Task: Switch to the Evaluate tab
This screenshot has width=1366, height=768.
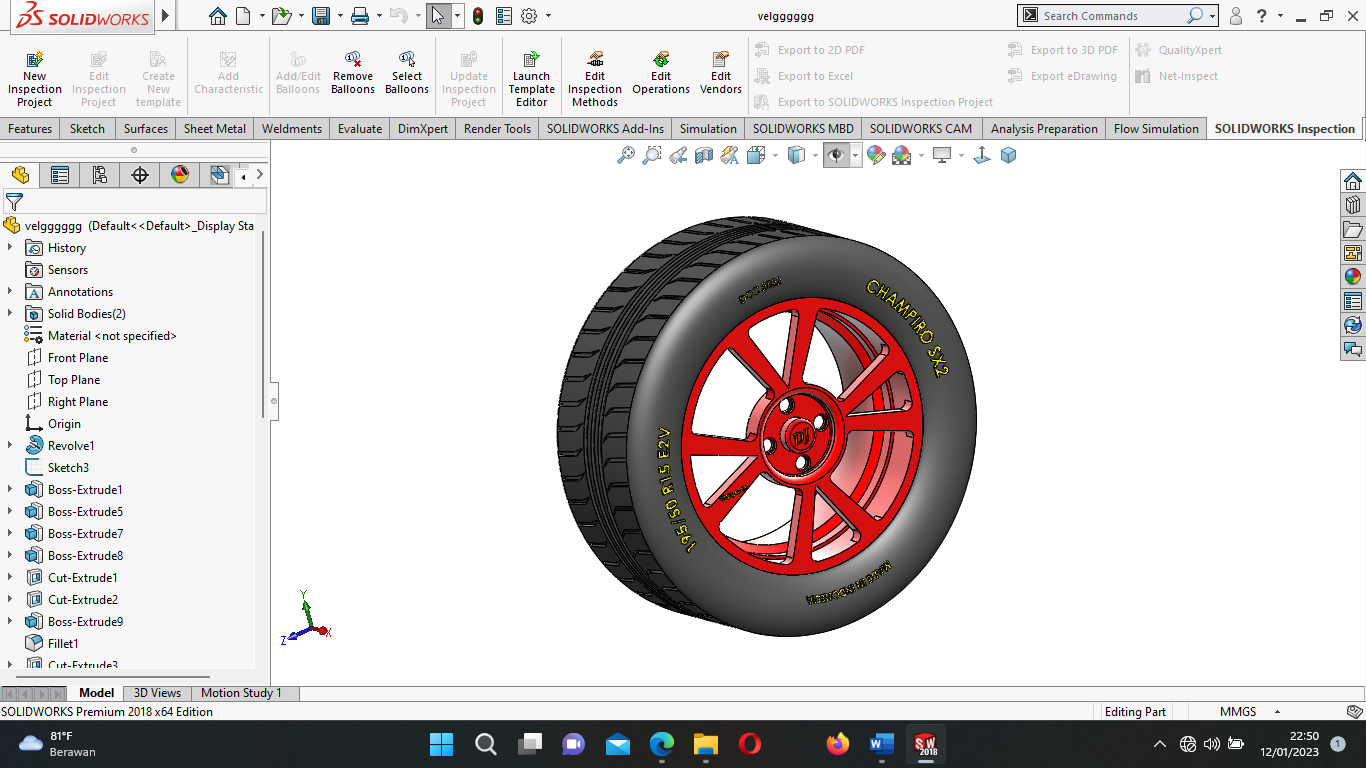Action: (360, 129)
